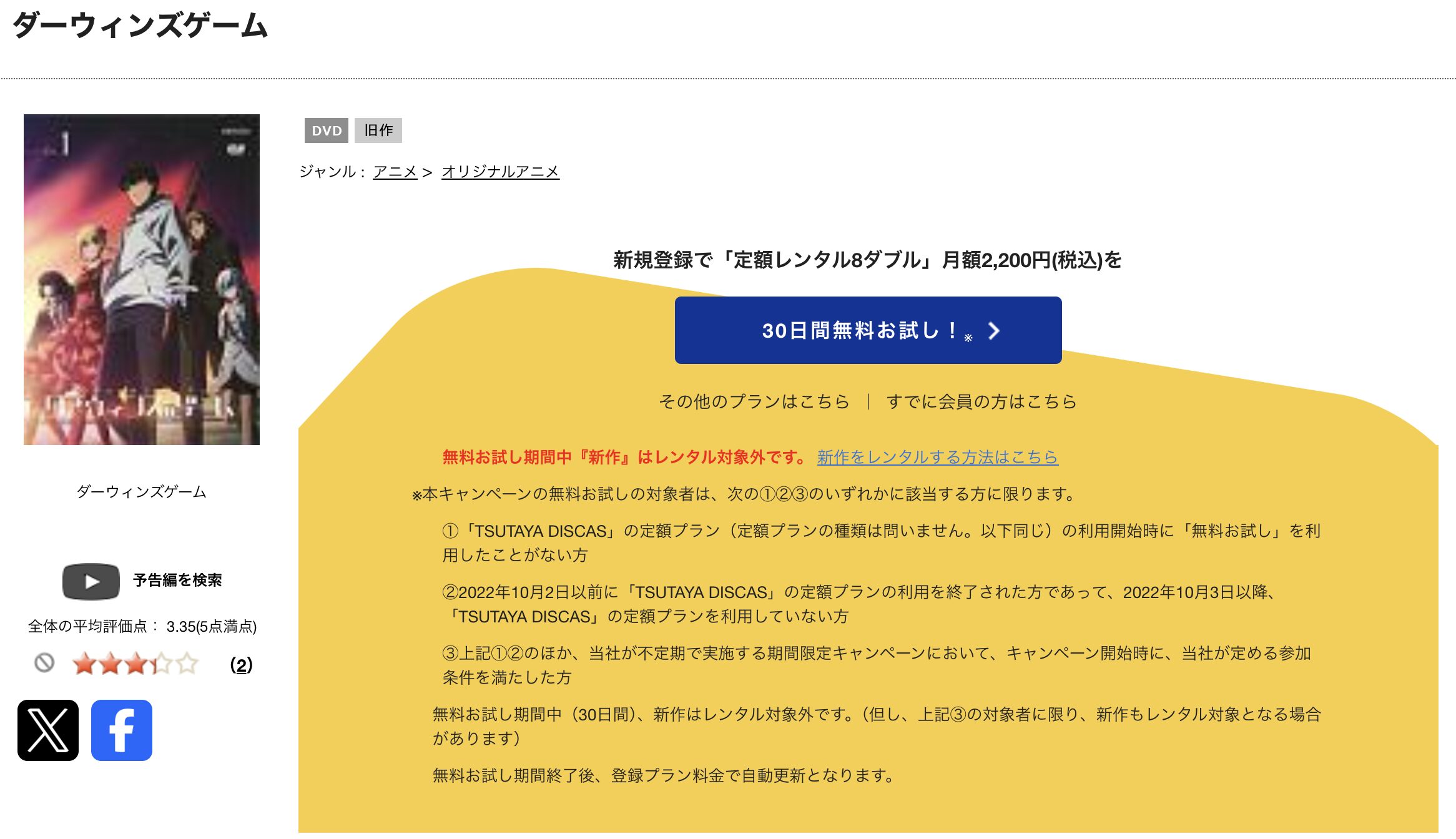Screen dimensions: 1456x839
Task: Click 予告編を検索 label
Action: (x=177, y=580)
